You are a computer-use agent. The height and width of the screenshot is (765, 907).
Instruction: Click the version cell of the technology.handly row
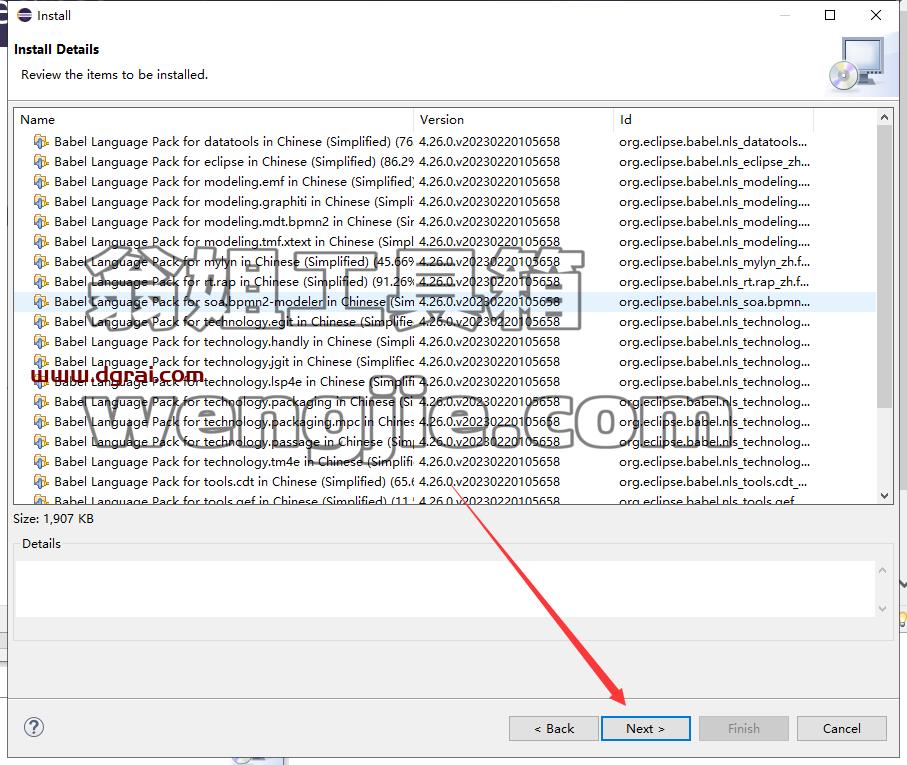(489, 342)
